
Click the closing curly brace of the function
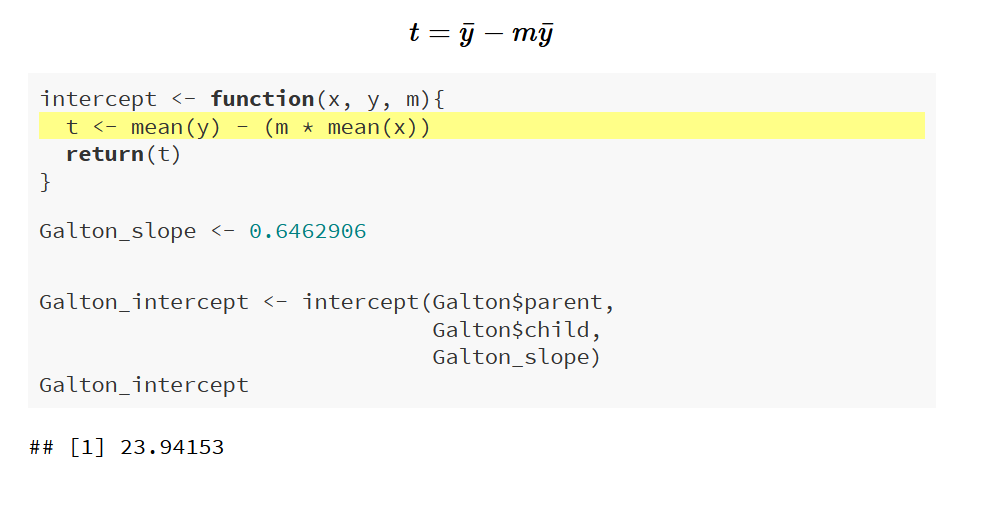(45, 181)
